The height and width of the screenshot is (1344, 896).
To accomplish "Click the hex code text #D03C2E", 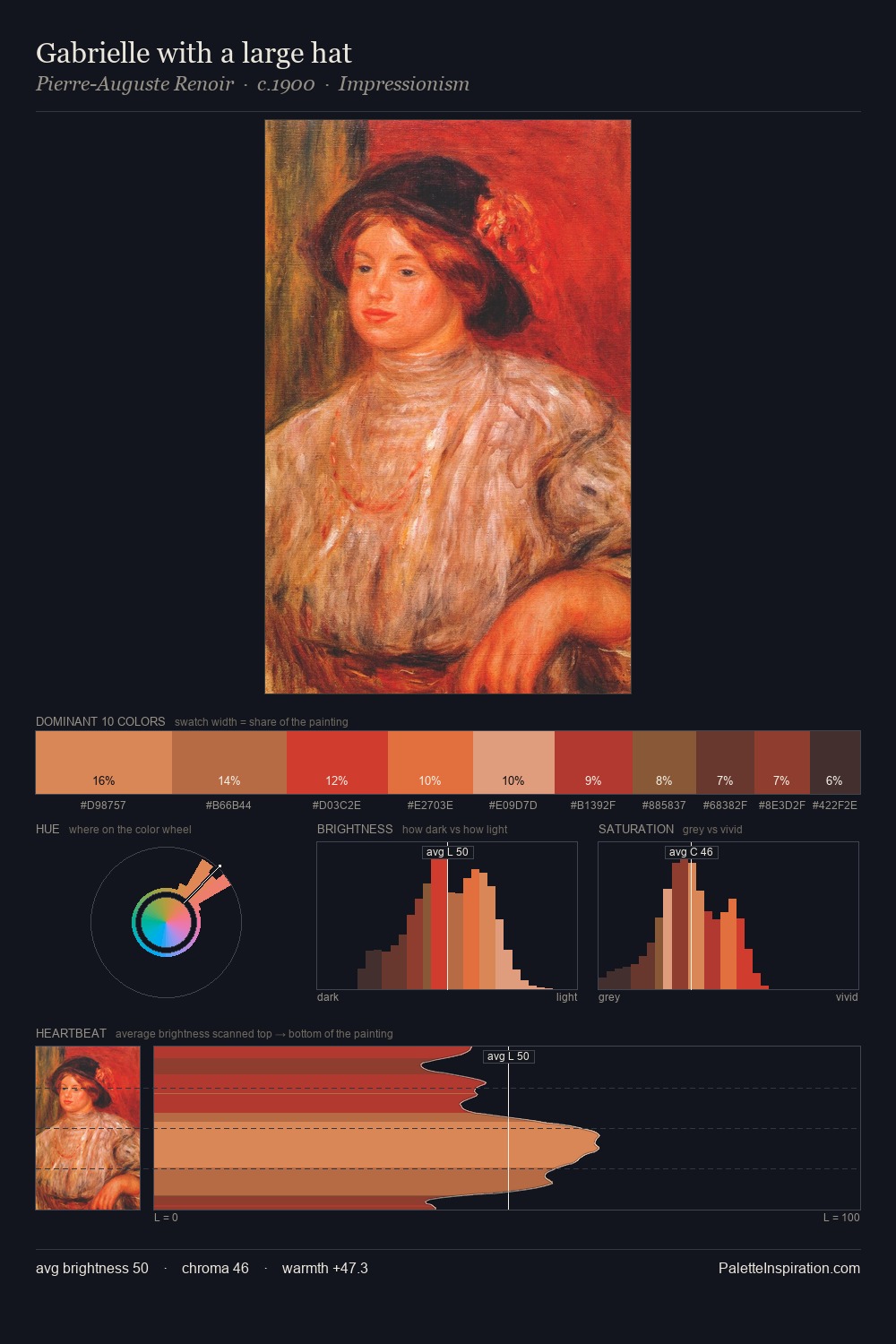I will pos(337,806).
